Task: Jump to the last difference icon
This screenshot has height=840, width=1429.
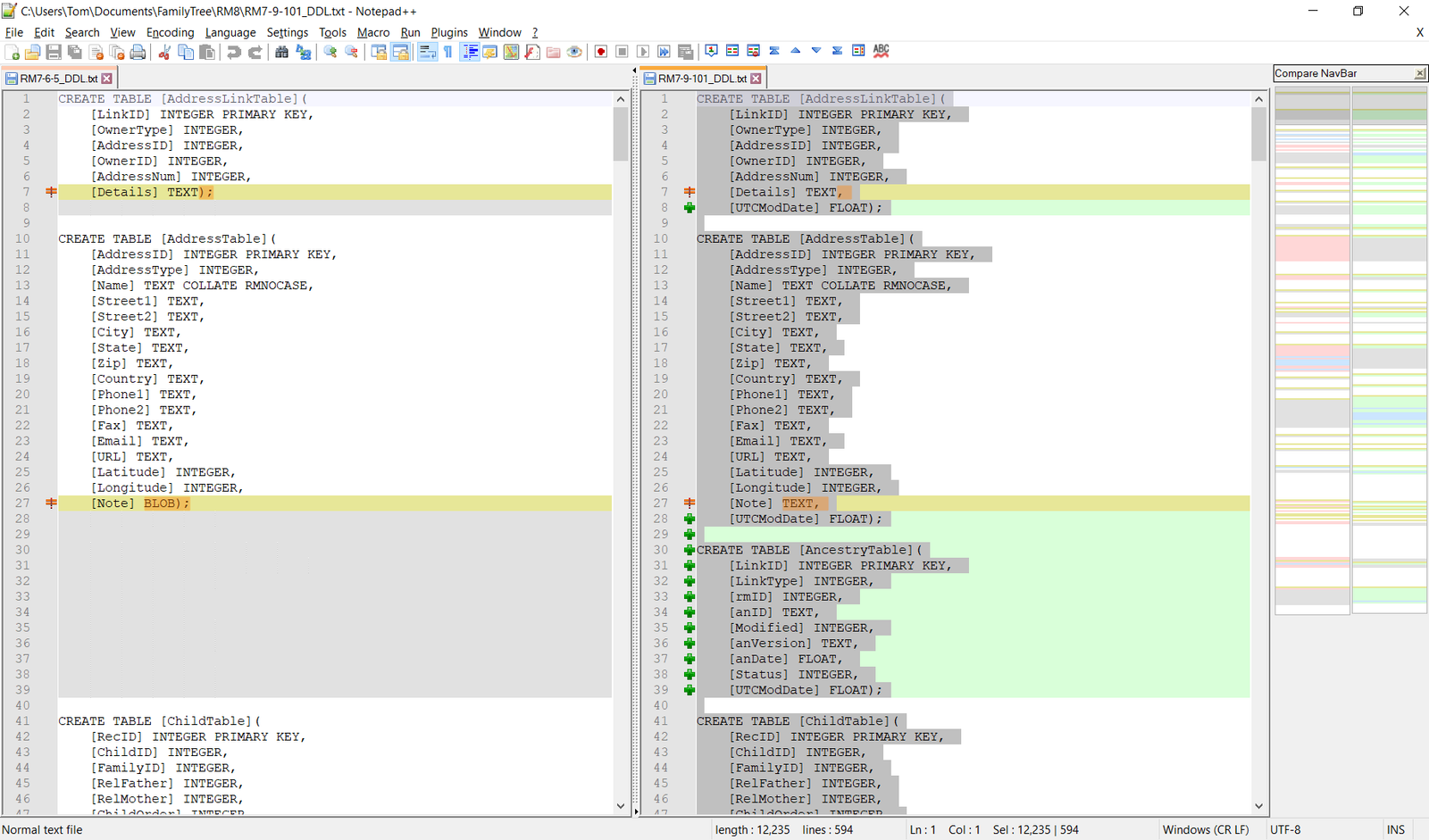Action: (837, 51)
